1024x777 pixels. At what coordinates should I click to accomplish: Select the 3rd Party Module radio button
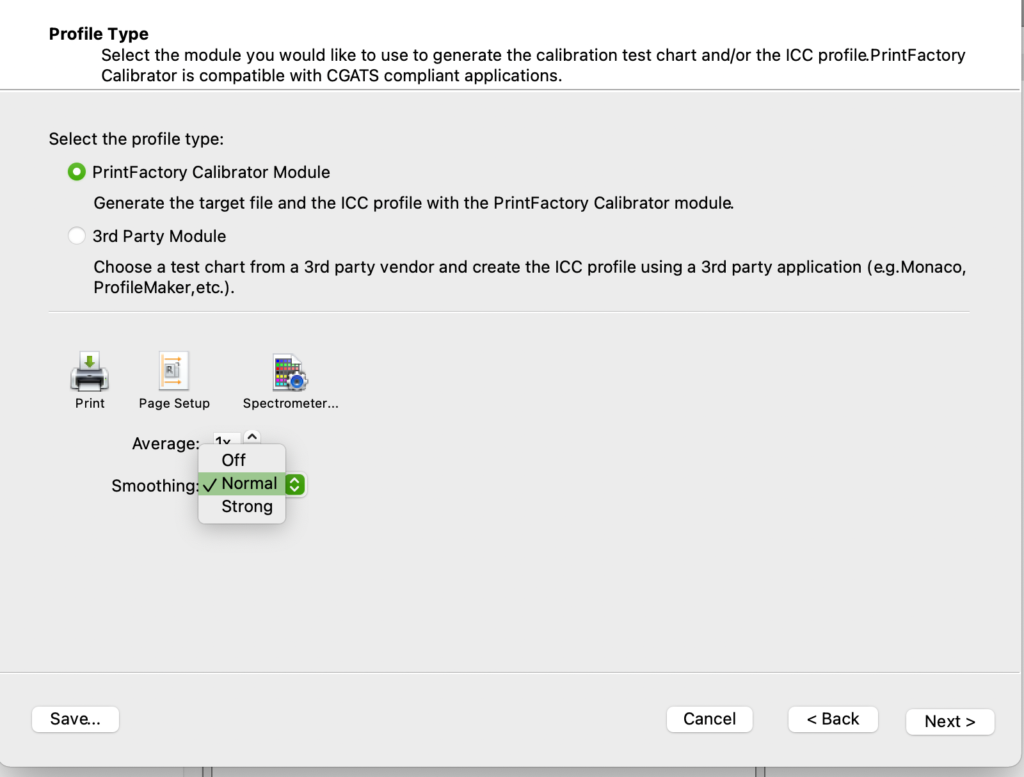(76, 236)
